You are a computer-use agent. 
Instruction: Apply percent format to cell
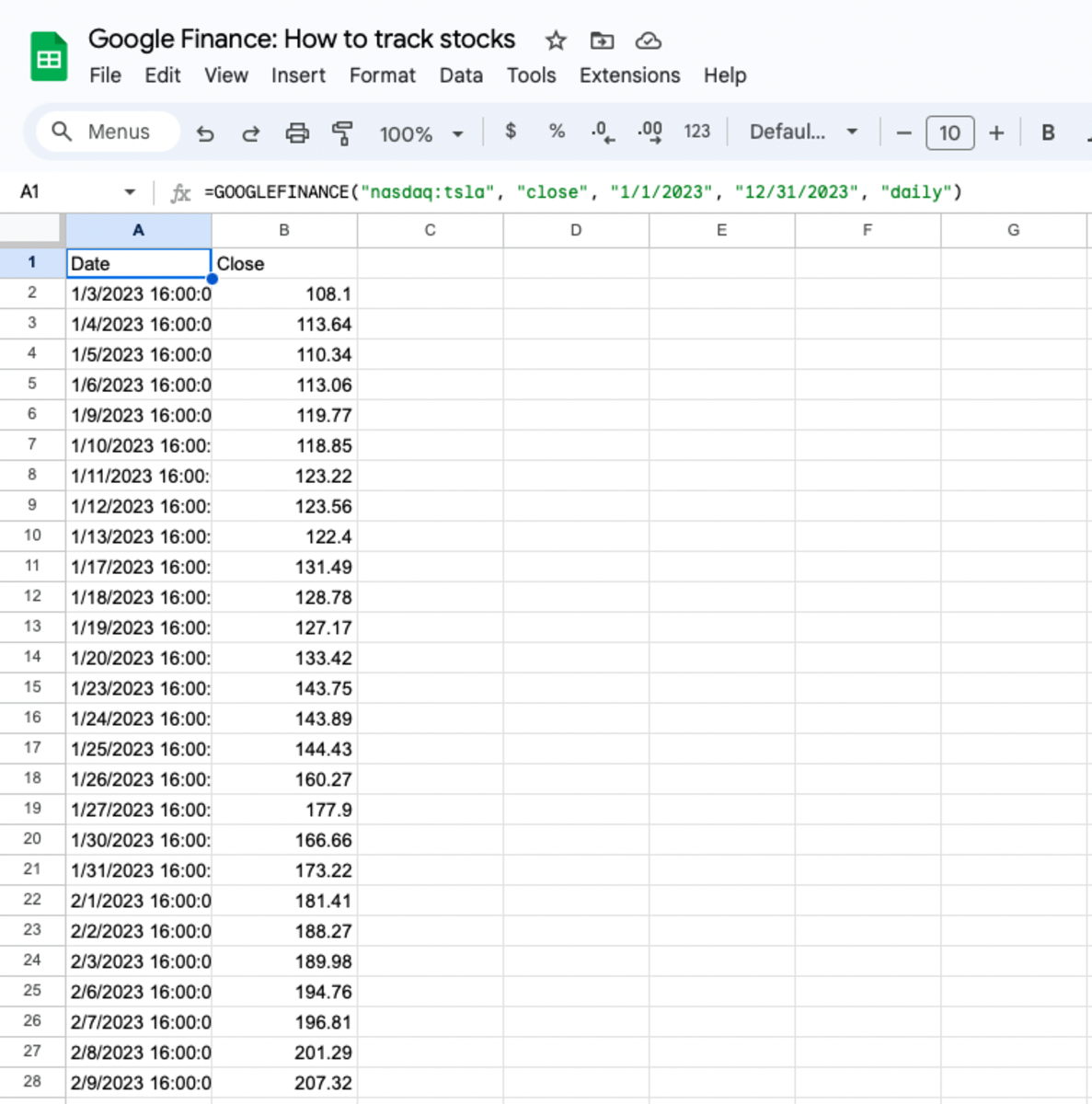557,132
